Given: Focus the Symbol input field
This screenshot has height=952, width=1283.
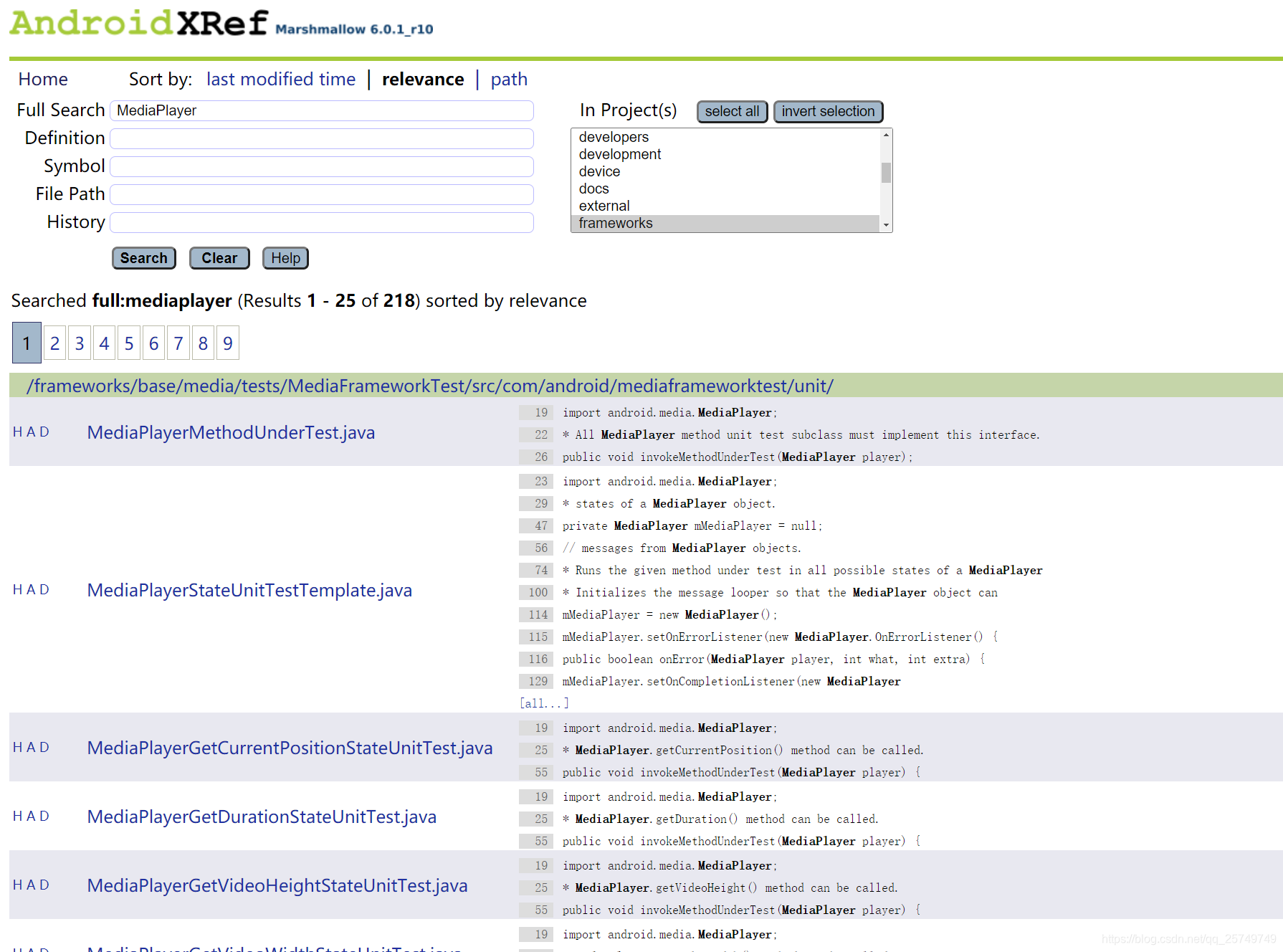Looking at the screenshot, I should [x=322, y=166].
